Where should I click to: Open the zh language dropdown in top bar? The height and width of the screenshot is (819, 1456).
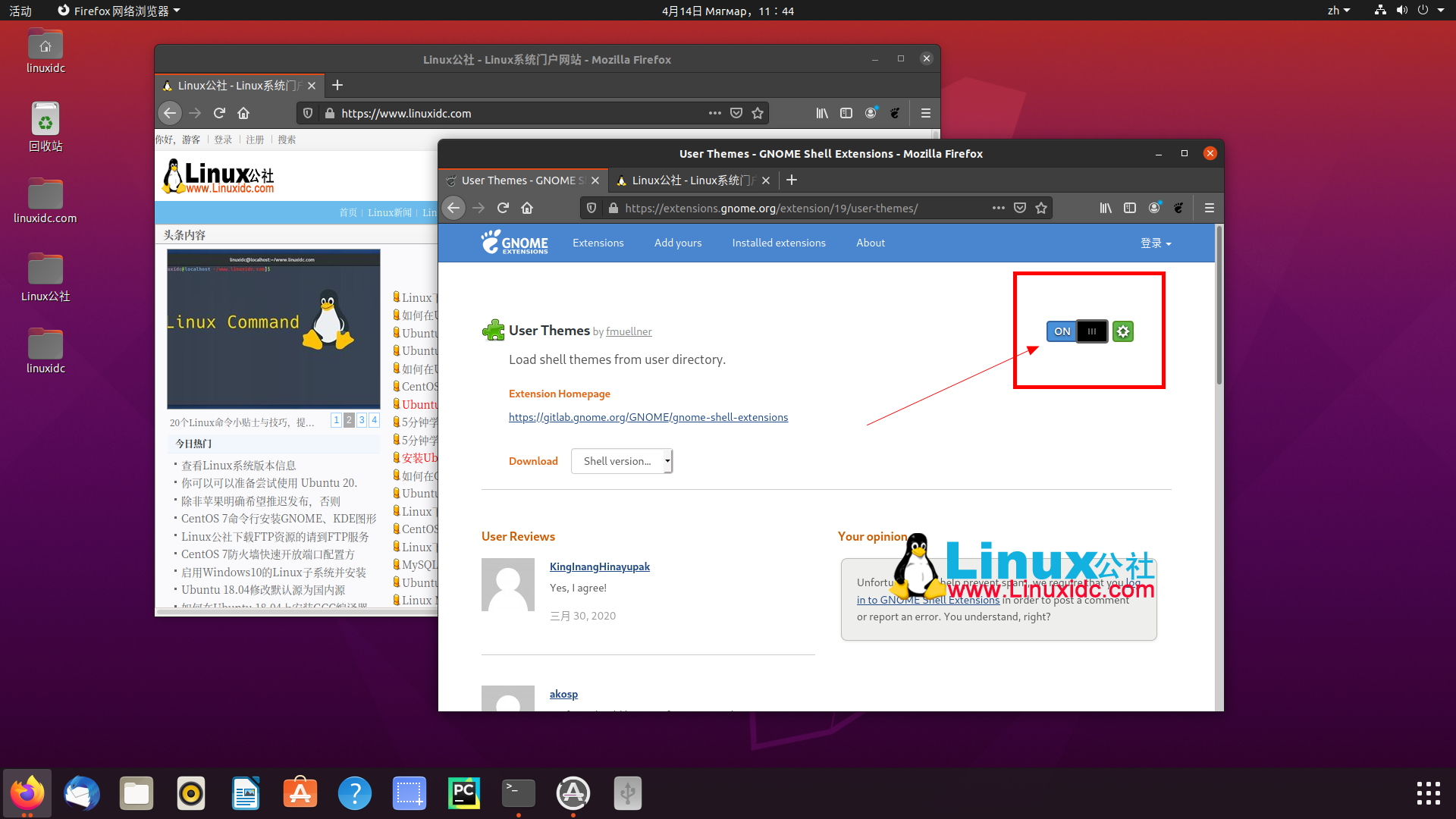[x=1339, y=11]
